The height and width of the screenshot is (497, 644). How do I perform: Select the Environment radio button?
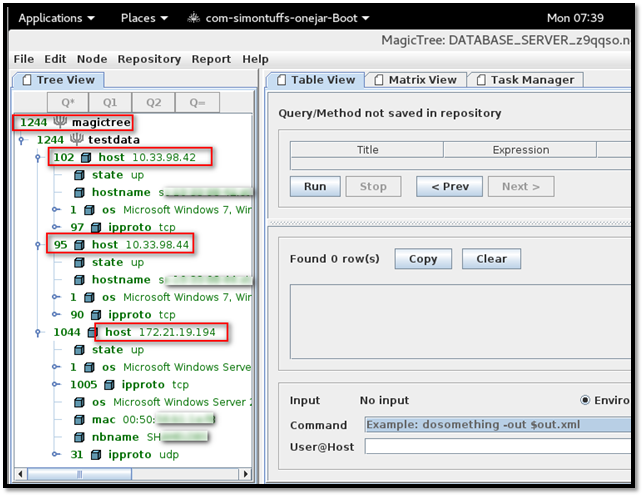coord(585,401)
